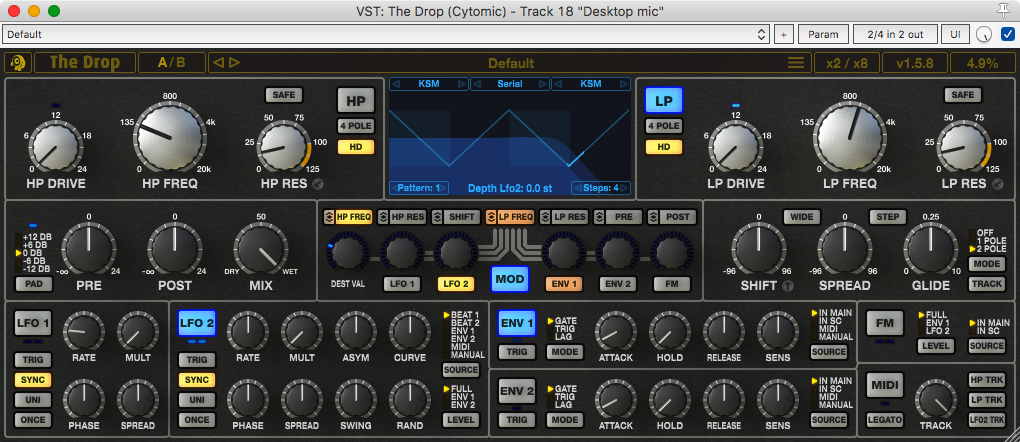
Task: Select the ENV 1 modulation source tab
Action: click(563, 284)
